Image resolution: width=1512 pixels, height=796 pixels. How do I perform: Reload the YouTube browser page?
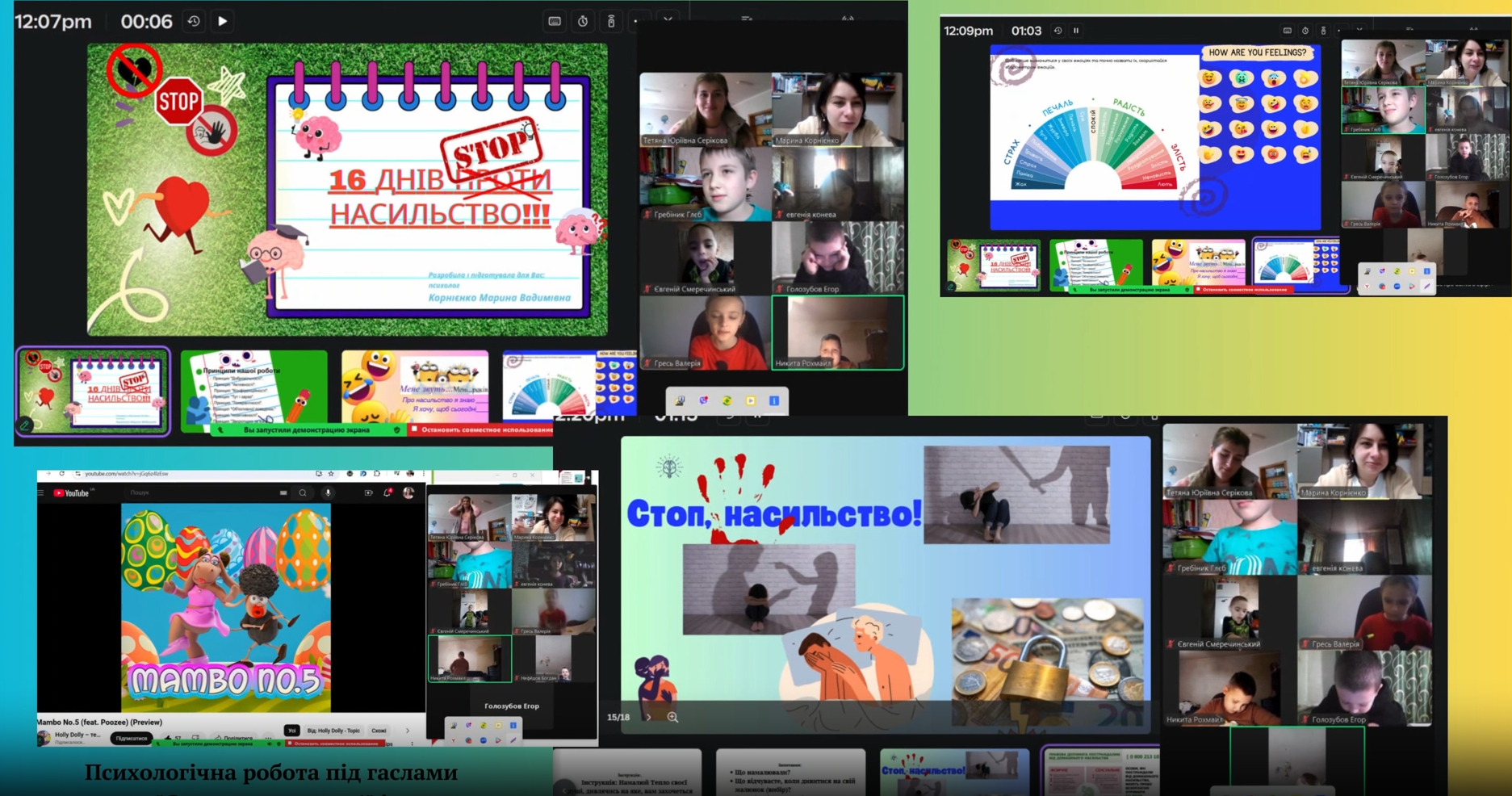[62, 474]
